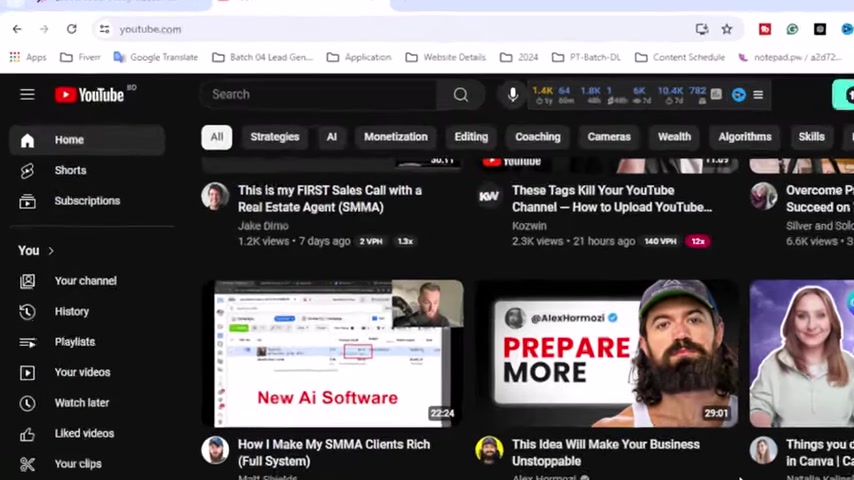Click the grey chart icon in stats bar
Image resolution: width=854 pixels, height=480 pixels.
tap(716, 95)
